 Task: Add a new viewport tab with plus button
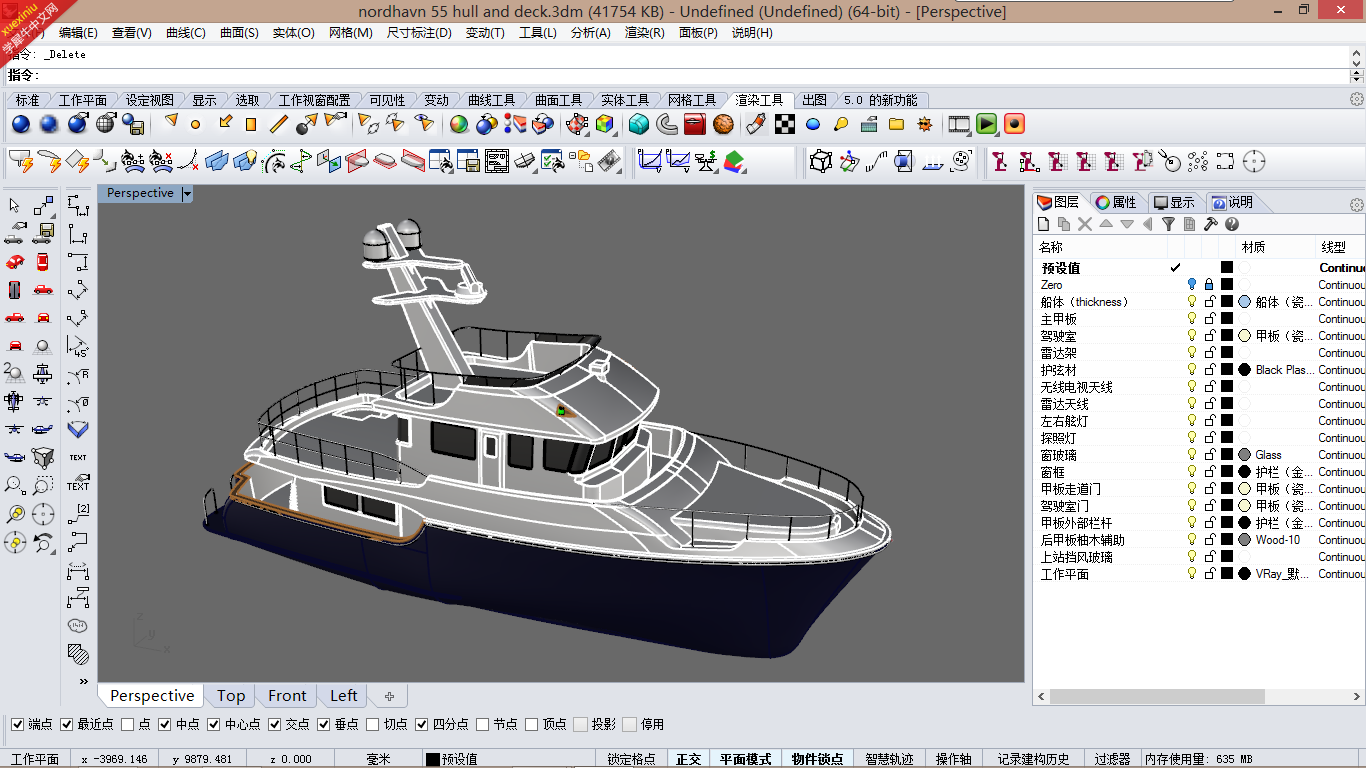click(389, 696)
